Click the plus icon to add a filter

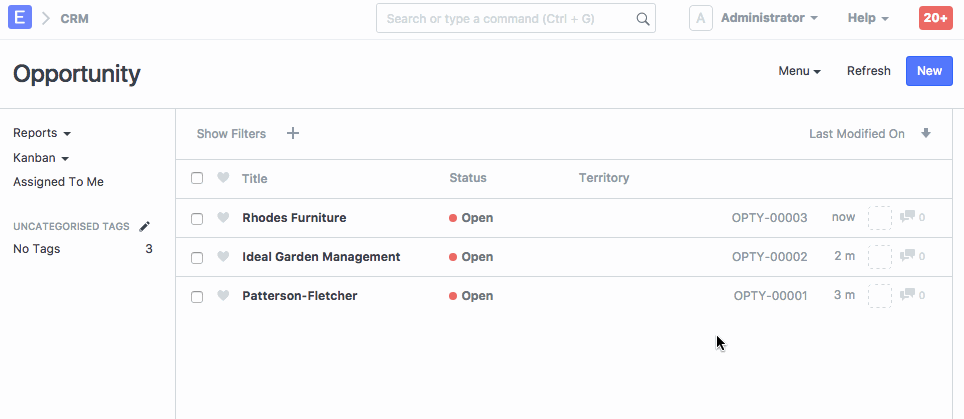[293, 133]
